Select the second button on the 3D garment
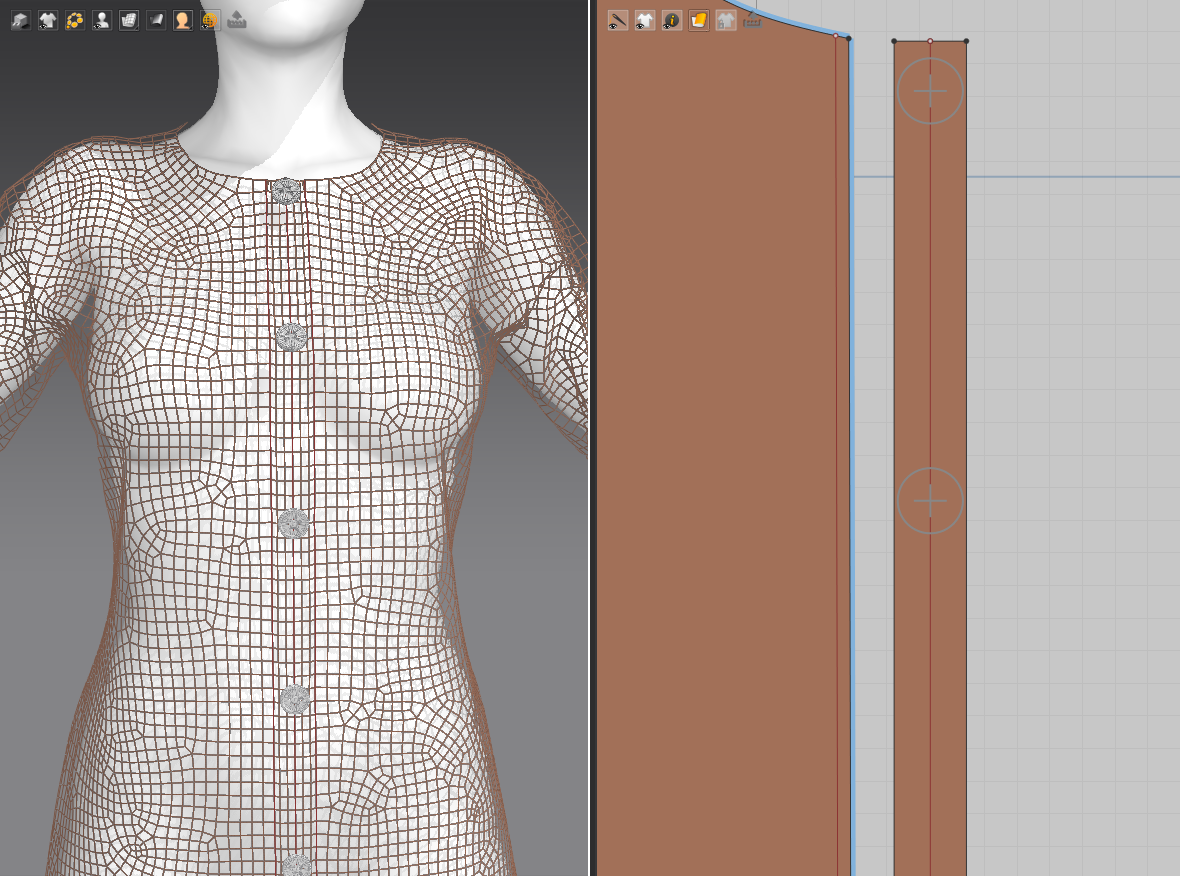1180x876 pixels. [x=291, y=336]
